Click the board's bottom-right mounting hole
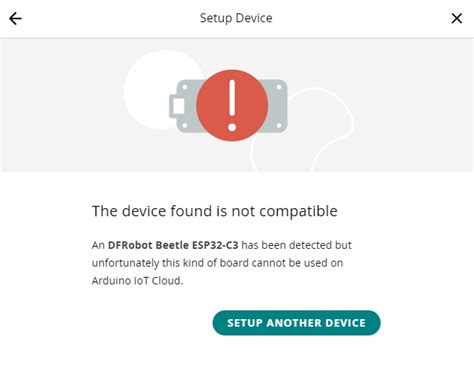474x374 pixels. point(279,126)
